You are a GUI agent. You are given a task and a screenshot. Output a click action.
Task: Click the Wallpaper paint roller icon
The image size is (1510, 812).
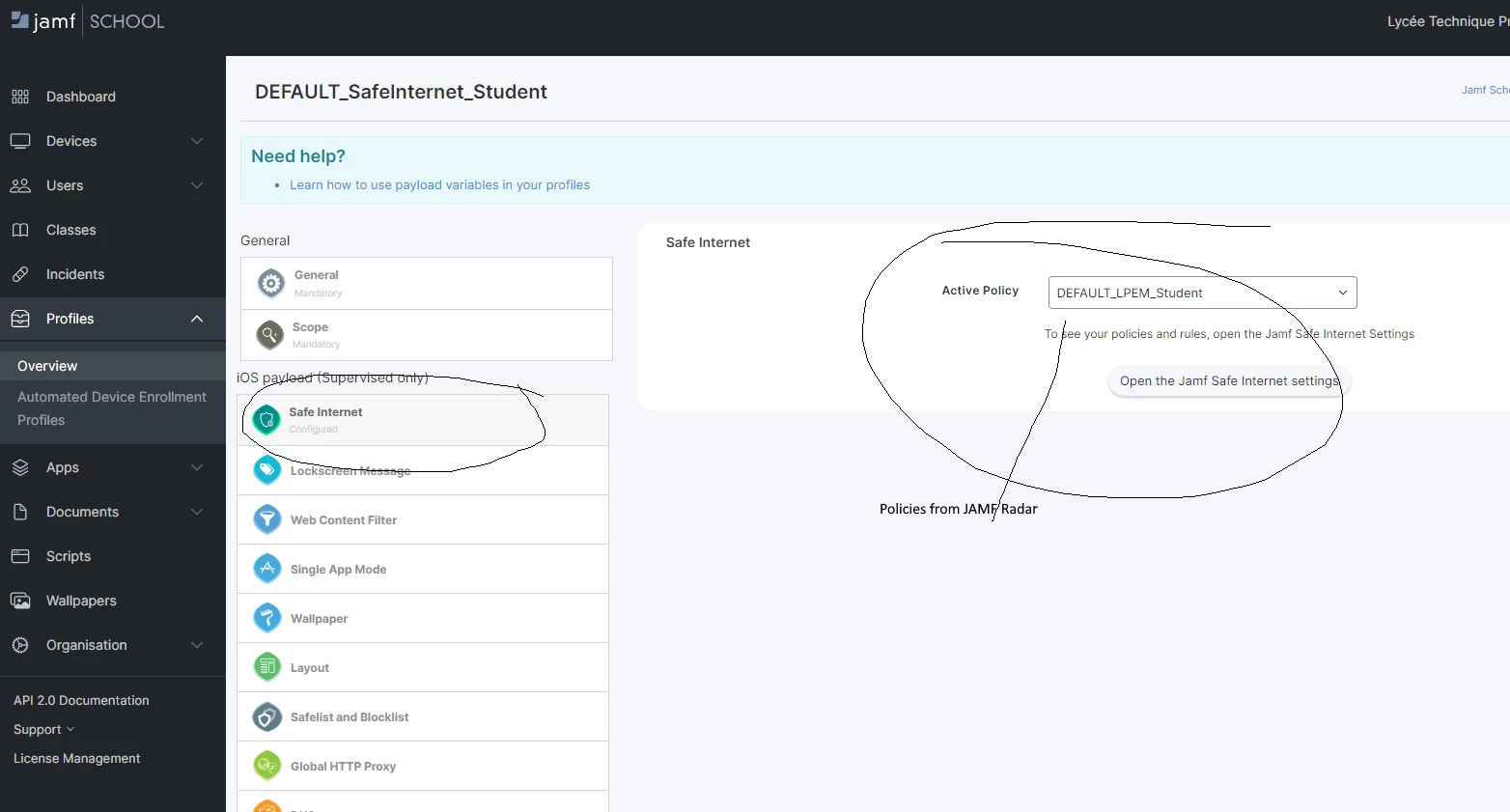tap(267, 618)
